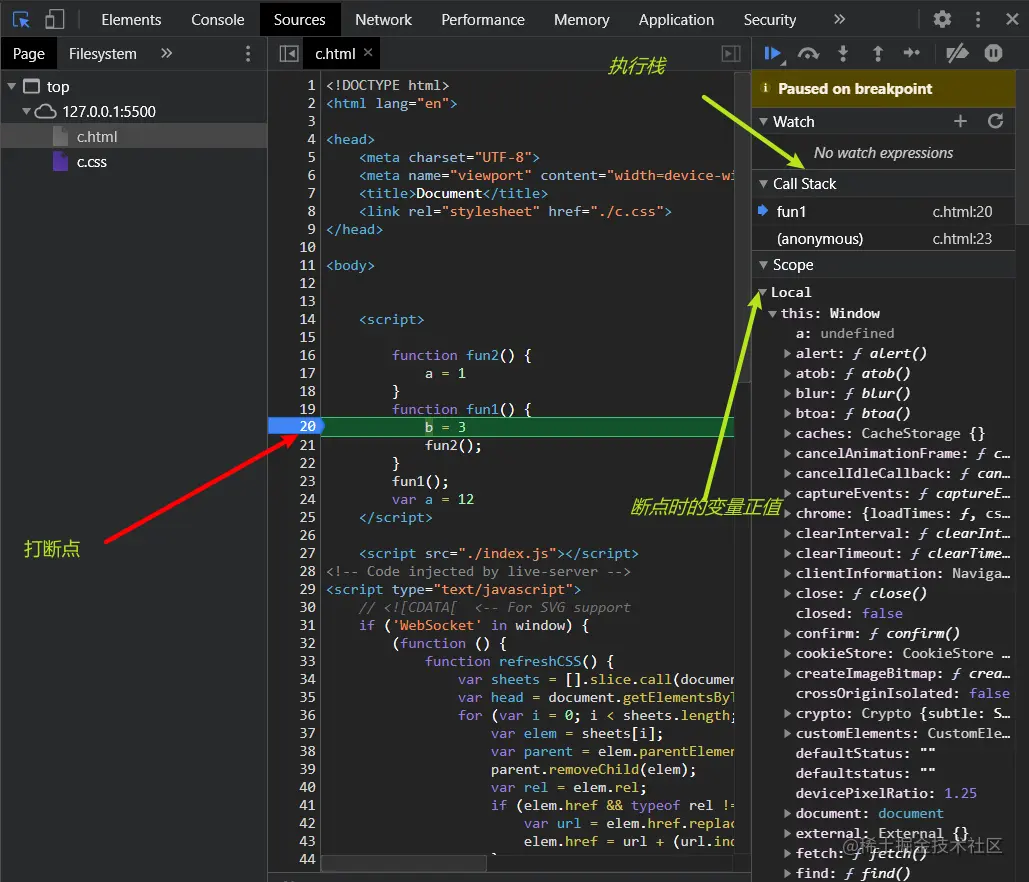The height and width of the screenshot is (882, 1029).
Task: Expand the alert function property
Action: point(787,353)
